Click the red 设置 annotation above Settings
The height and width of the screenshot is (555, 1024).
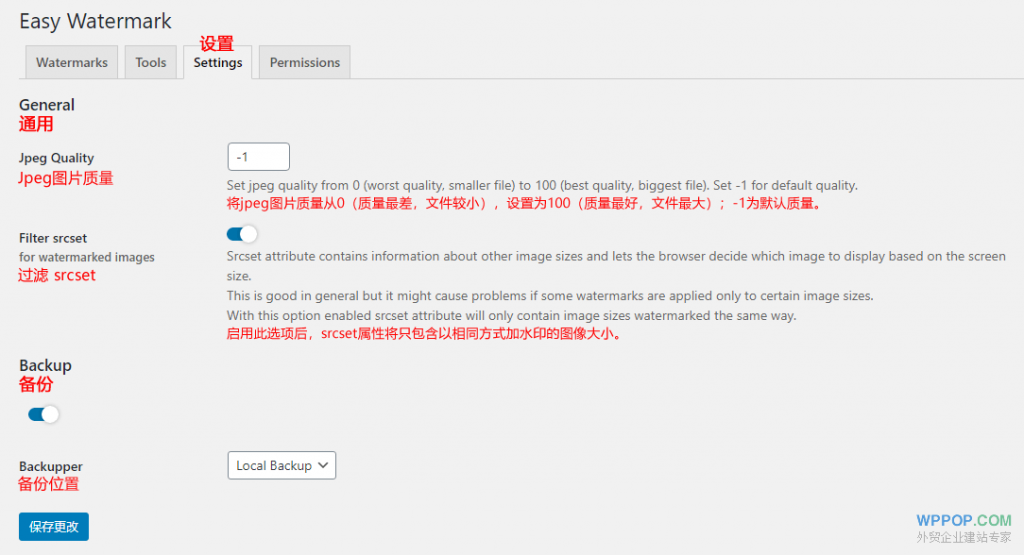[216, 43]
